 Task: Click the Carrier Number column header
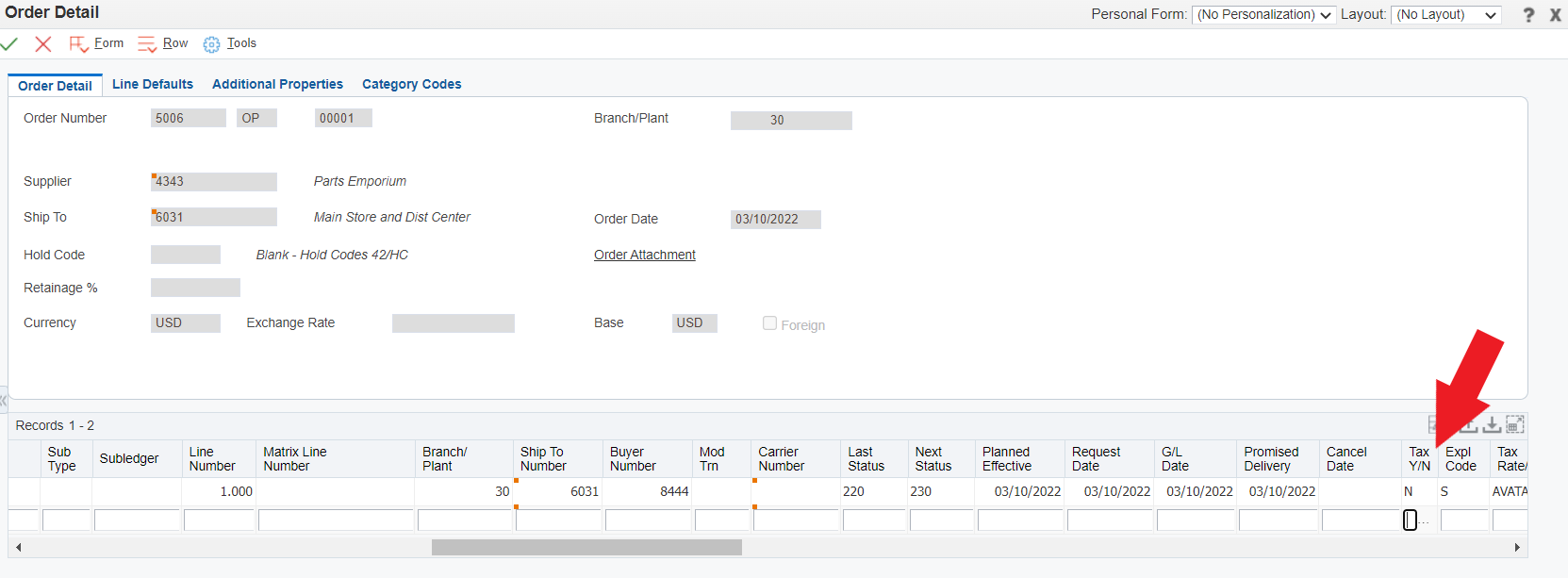tap(796, 459)
